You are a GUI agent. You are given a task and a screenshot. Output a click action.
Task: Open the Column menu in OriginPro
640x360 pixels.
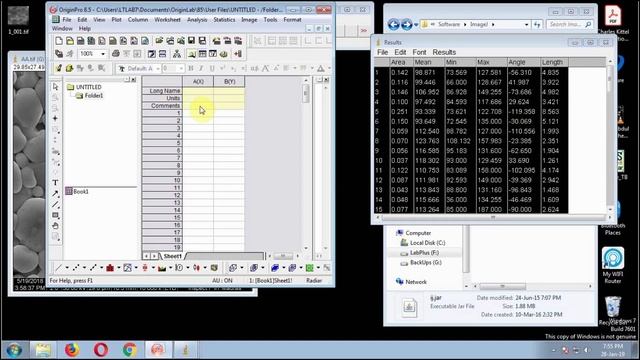138,20
